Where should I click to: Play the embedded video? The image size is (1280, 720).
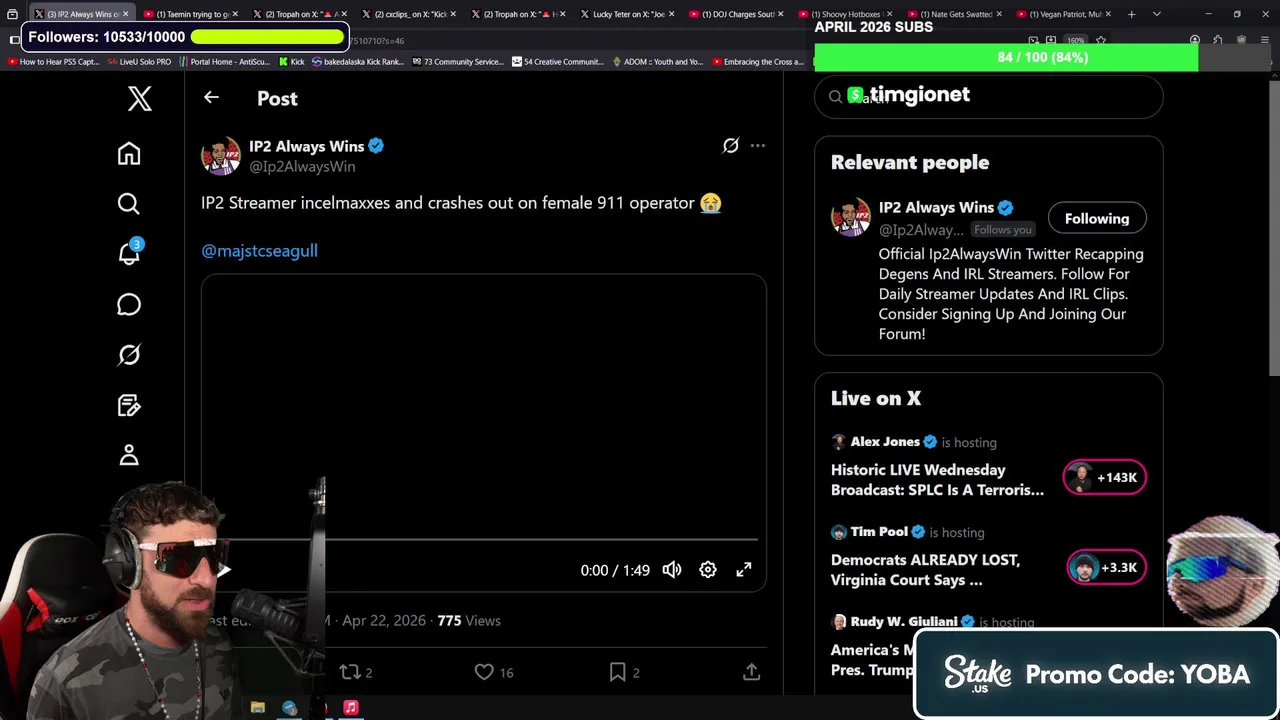pos(224,570)
